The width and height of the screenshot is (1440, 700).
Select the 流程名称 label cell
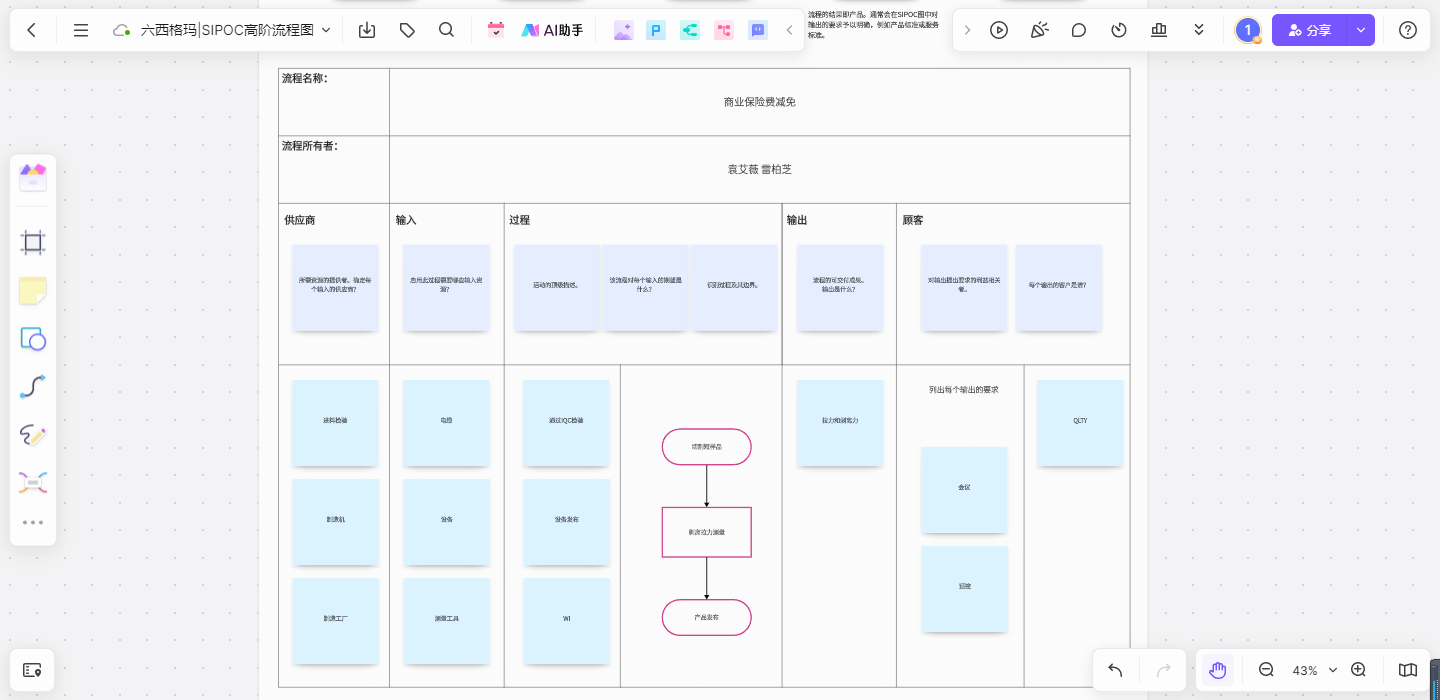tap(334, 102)
